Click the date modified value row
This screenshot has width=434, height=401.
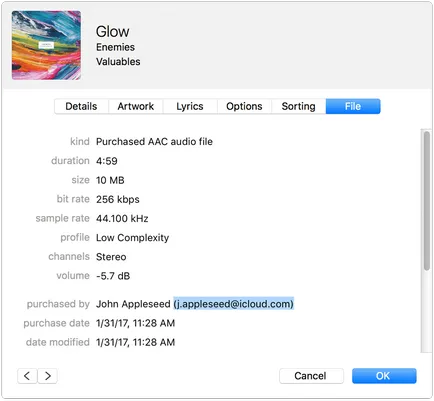coord(135,342)
